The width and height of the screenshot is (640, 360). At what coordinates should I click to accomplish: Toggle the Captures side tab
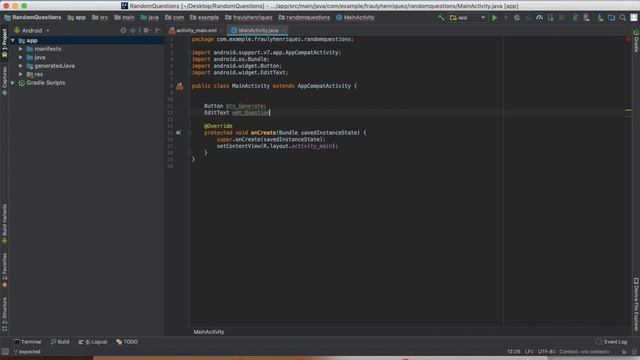point(4,81)
